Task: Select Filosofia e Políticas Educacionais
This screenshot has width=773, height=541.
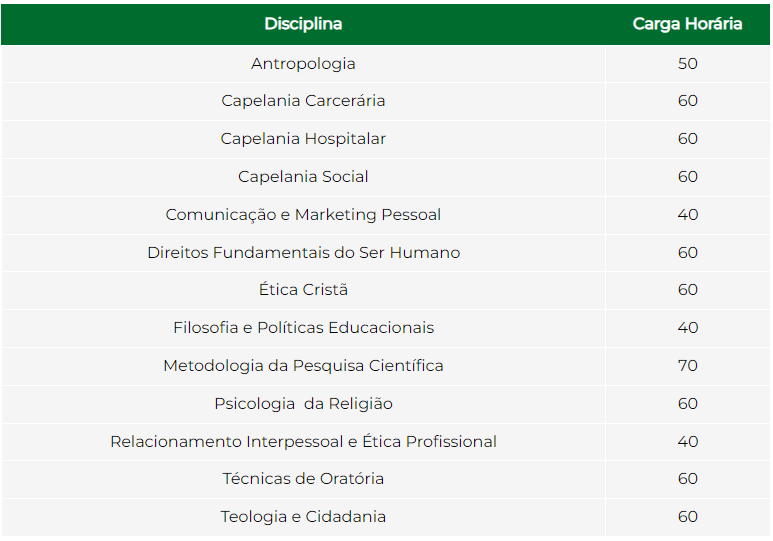Action: coord(303,327)
